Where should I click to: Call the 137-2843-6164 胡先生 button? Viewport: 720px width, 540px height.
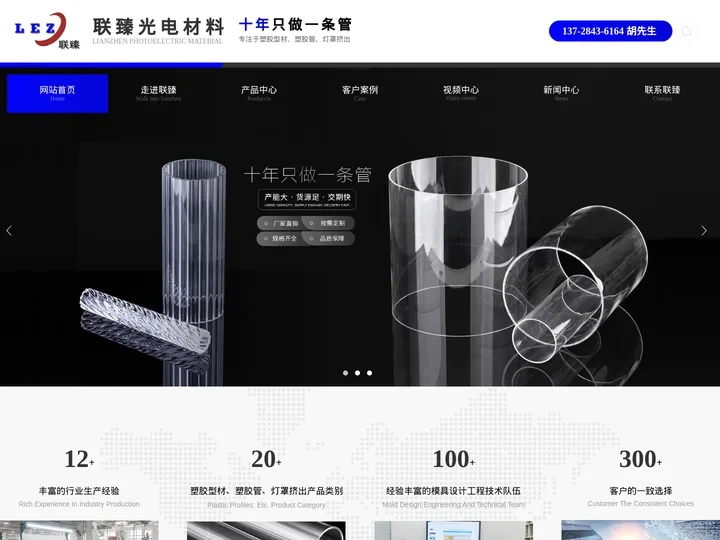pyautogui.click(x=610, y=31)
